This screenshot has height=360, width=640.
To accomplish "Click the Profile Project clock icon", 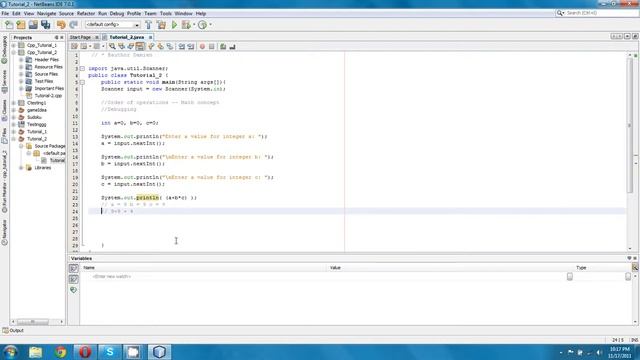I will pos(202,25).
